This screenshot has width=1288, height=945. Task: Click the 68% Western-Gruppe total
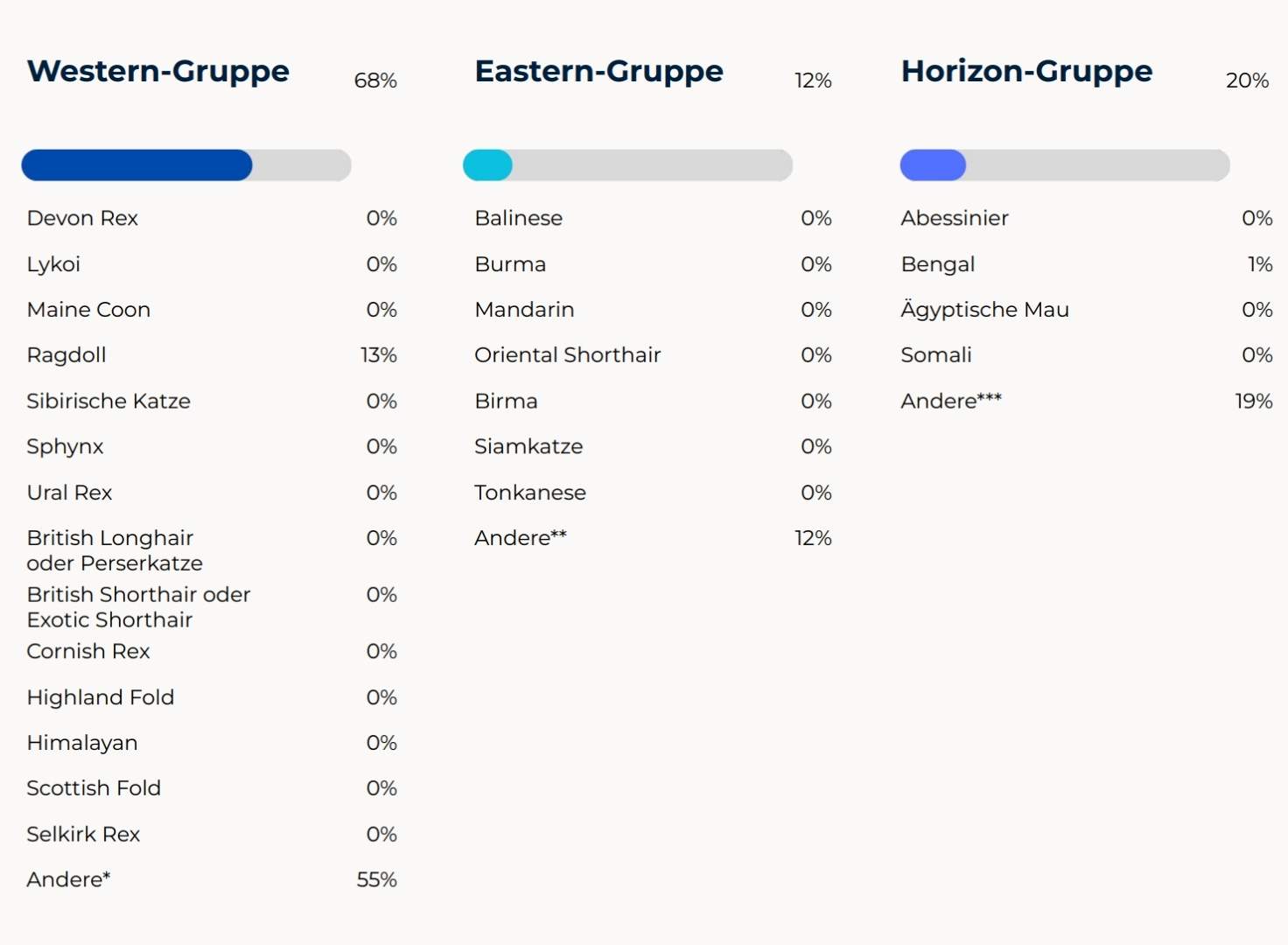[x=375, y=80]
